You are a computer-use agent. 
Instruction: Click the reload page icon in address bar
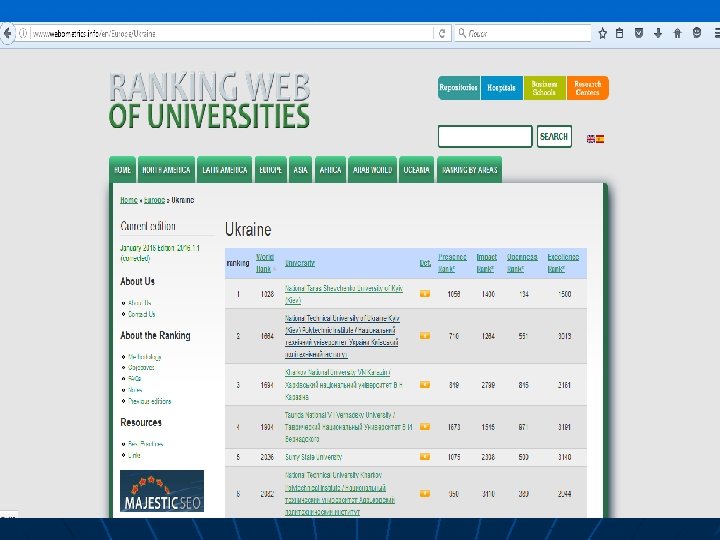(x=442, y=34)
